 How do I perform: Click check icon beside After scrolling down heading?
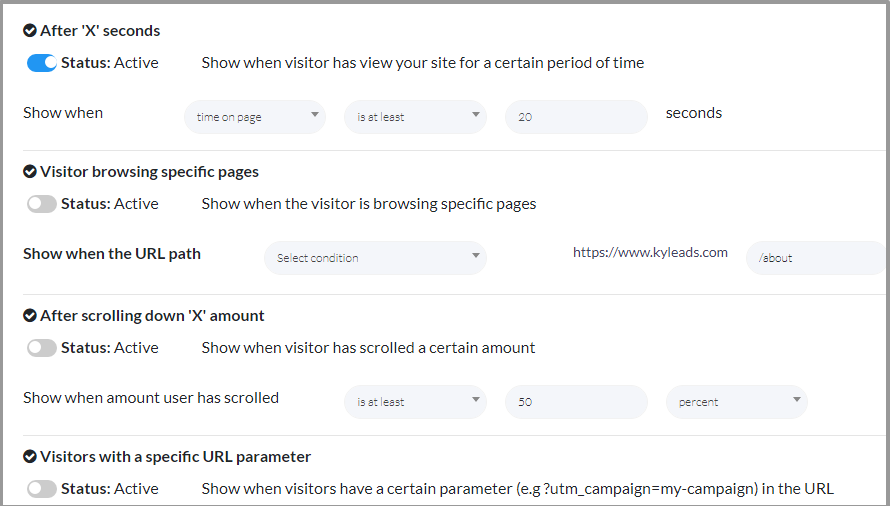tap(30, 316)
